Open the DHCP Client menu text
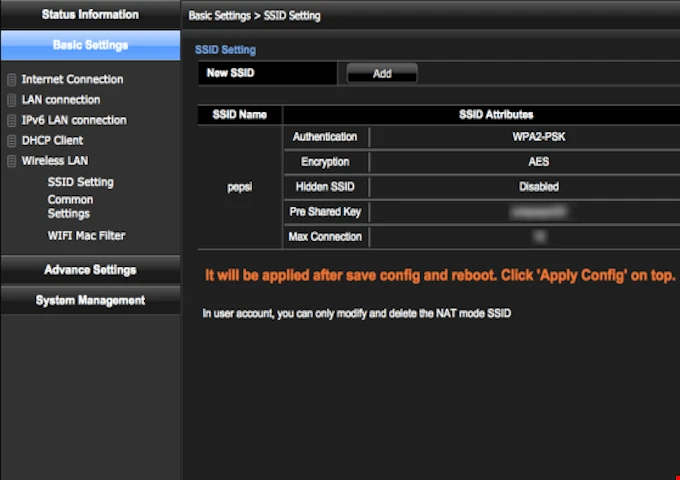680x480 pixels. [52, 141]
